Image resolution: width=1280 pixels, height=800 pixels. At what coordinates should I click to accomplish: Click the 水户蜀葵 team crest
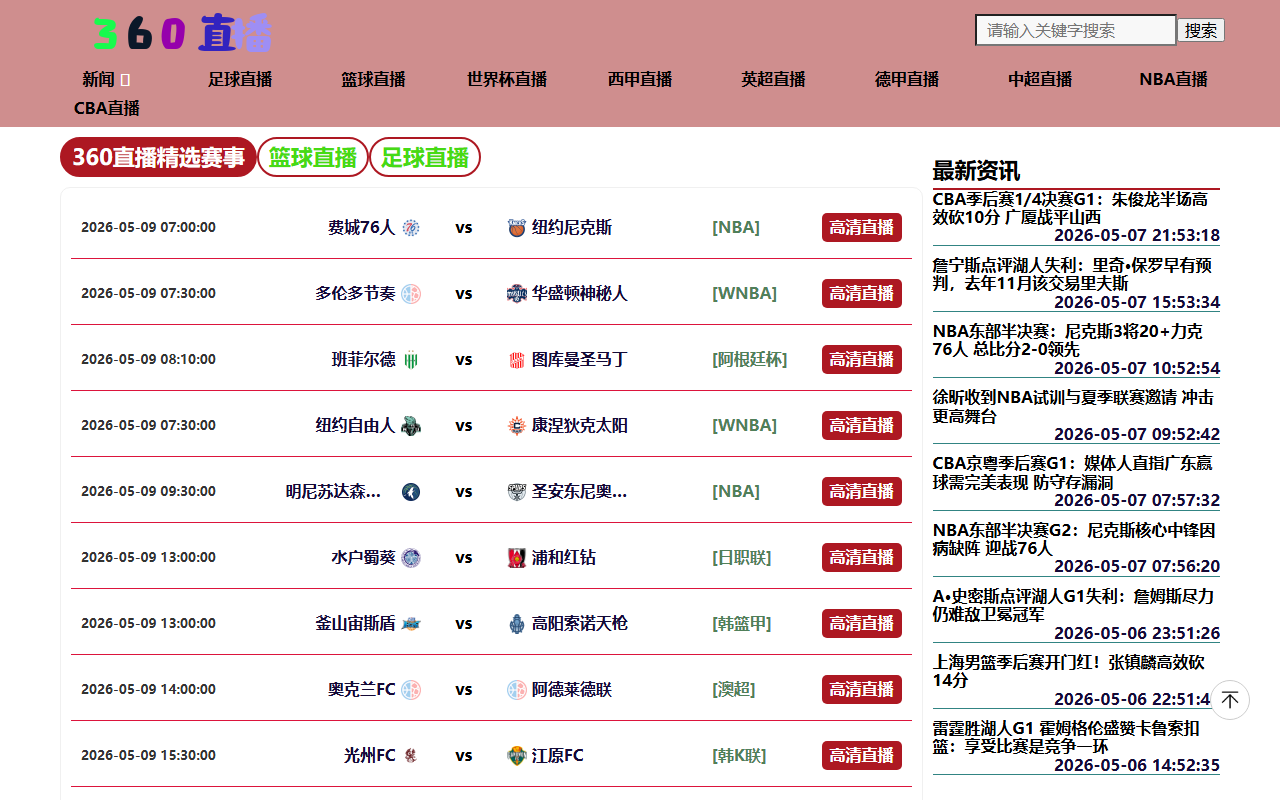411,558
